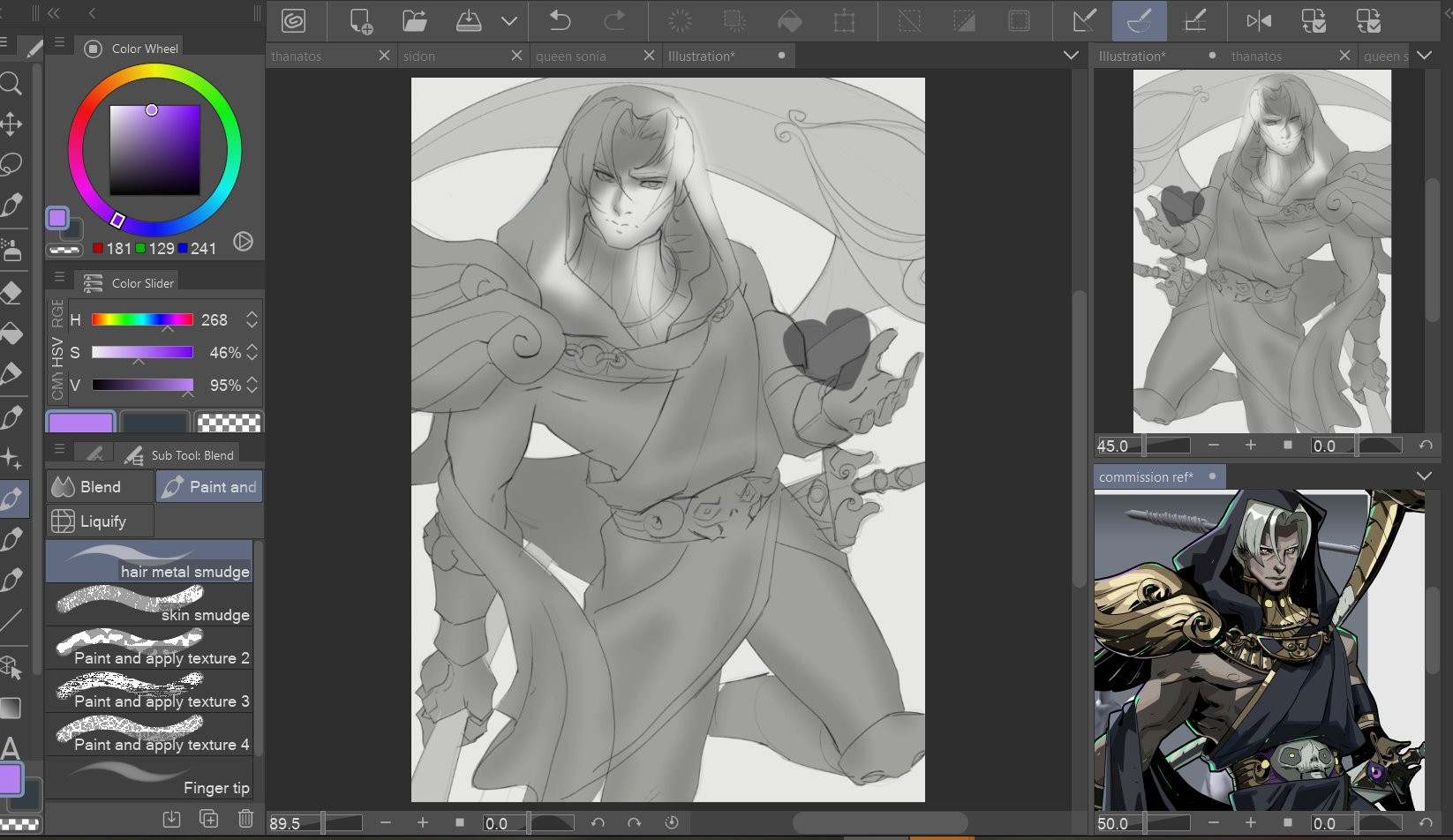This screenshot has height=840, width=1453.
Task: Choose the Finger tip brush
Action: pos(149,777)
